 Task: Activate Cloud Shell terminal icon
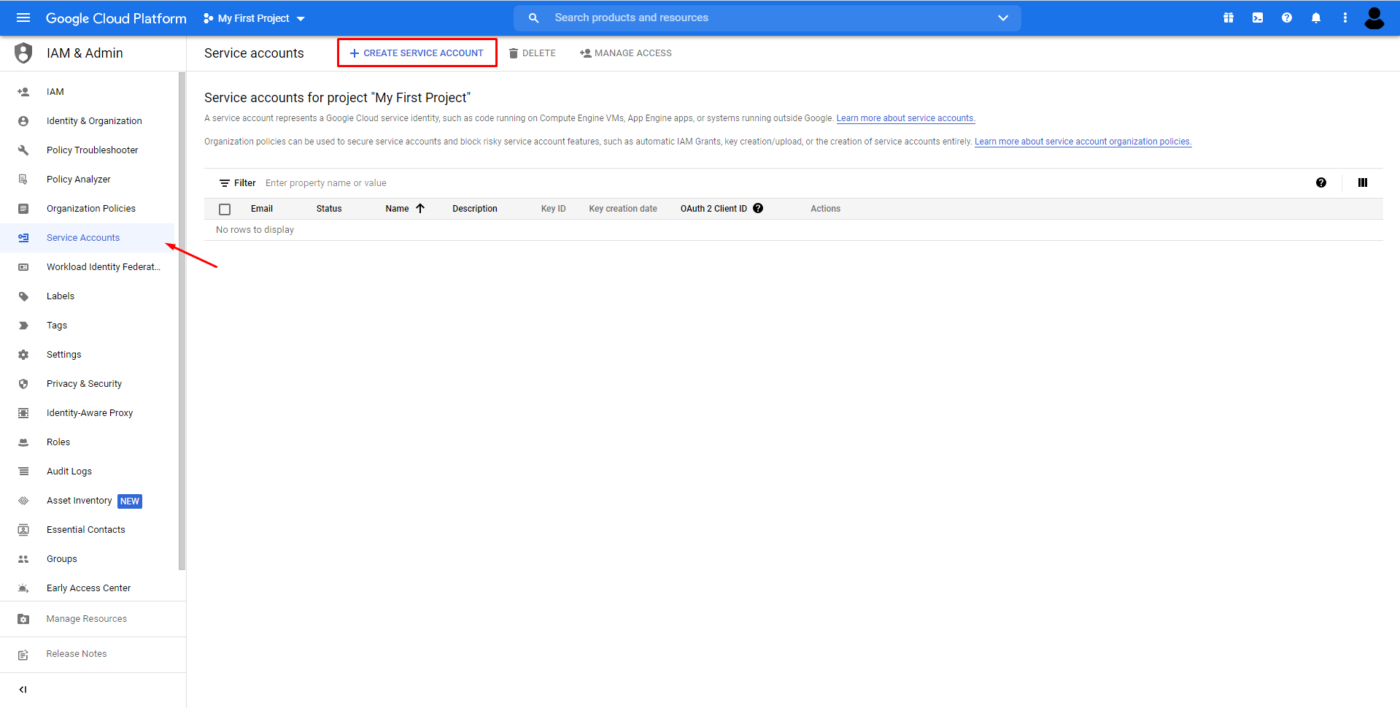point(1258,18)
